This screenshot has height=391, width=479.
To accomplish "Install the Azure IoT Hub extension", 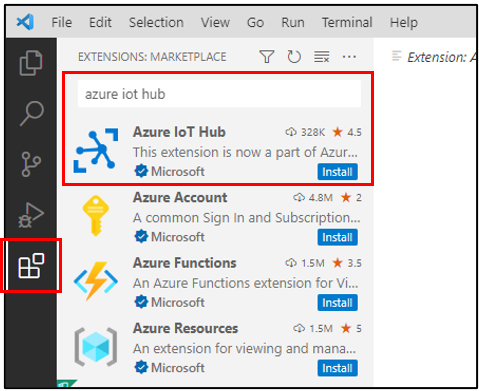I will tap(337, 172).
